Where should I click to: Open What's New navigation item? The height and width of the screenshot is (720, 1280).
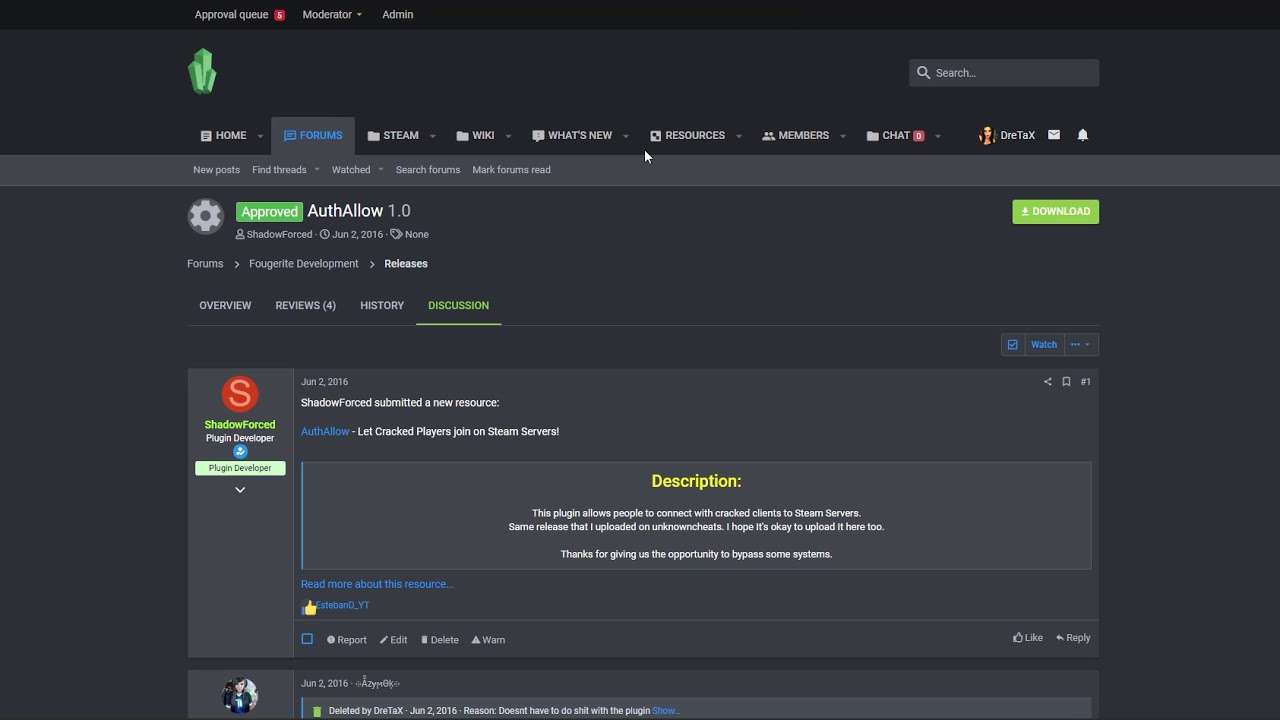click(x=572, y=136)
